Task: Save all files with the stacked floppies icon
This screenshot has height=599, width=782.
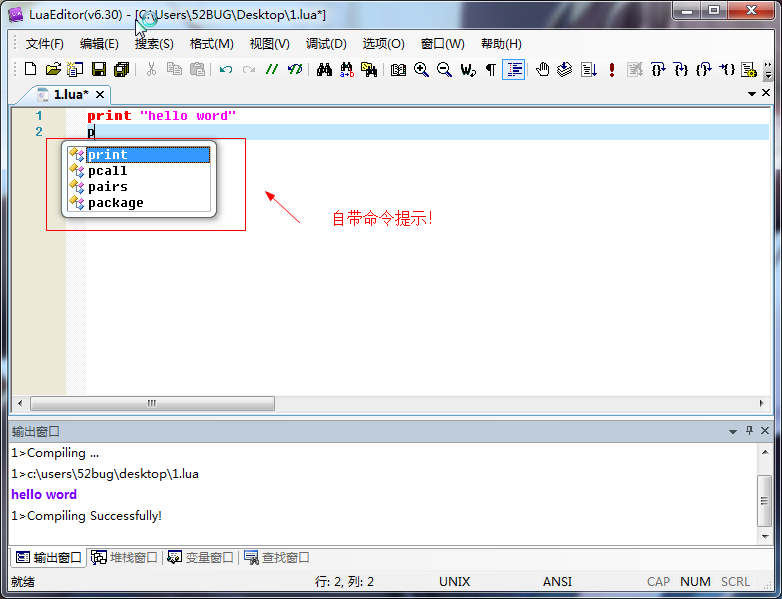Action: tap(121, 69)
